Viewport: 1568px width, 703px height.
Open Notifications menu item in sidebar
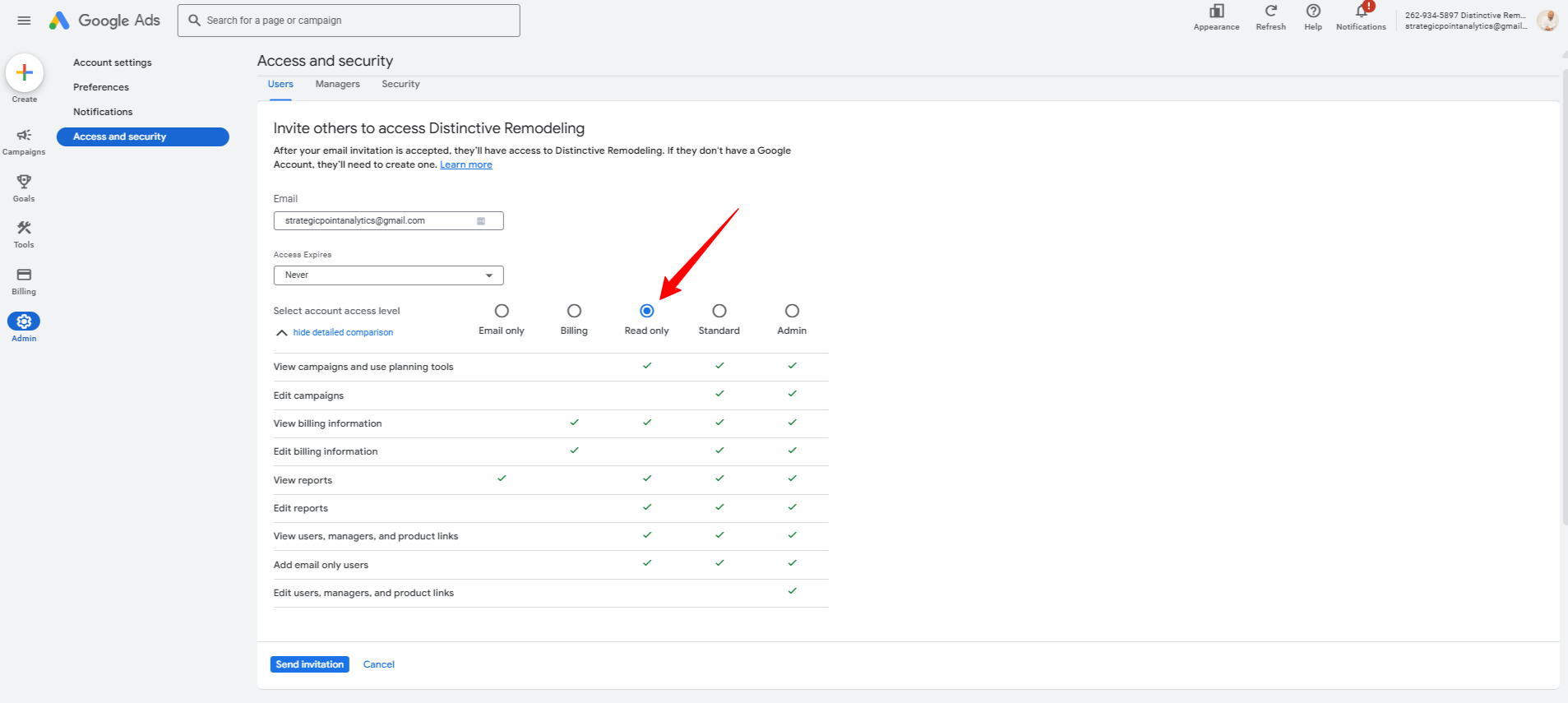click(x=103, y=112)
